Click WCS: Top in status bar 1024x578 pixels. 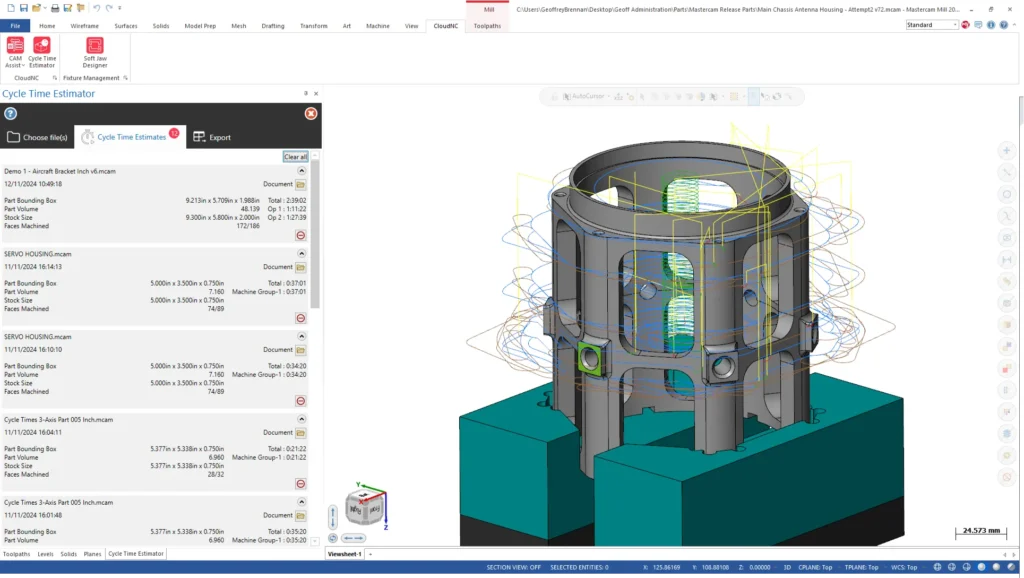(x=904, y=568)
